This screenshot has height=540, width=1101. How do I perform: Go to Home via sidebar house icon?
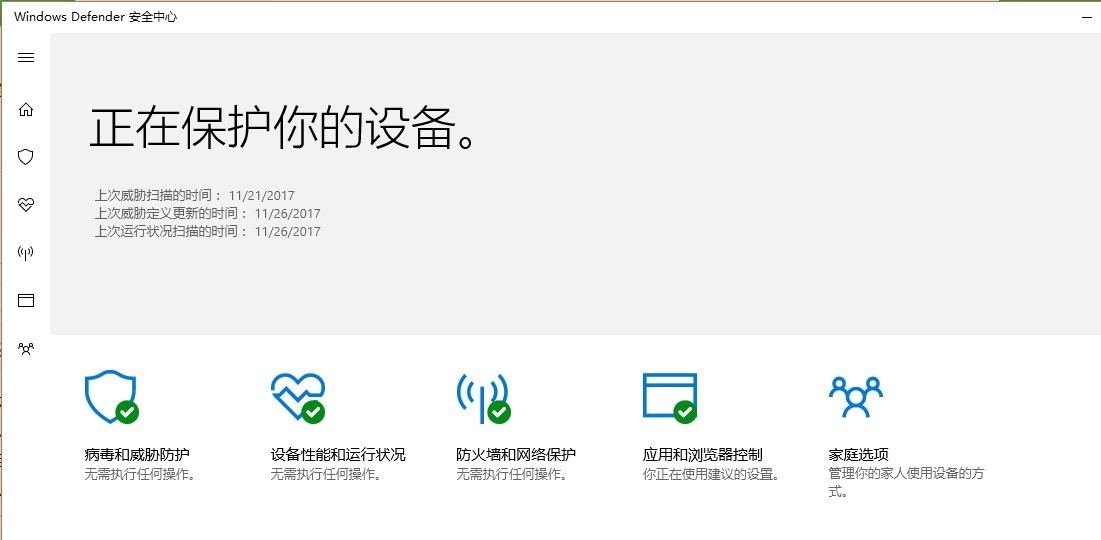26,110
